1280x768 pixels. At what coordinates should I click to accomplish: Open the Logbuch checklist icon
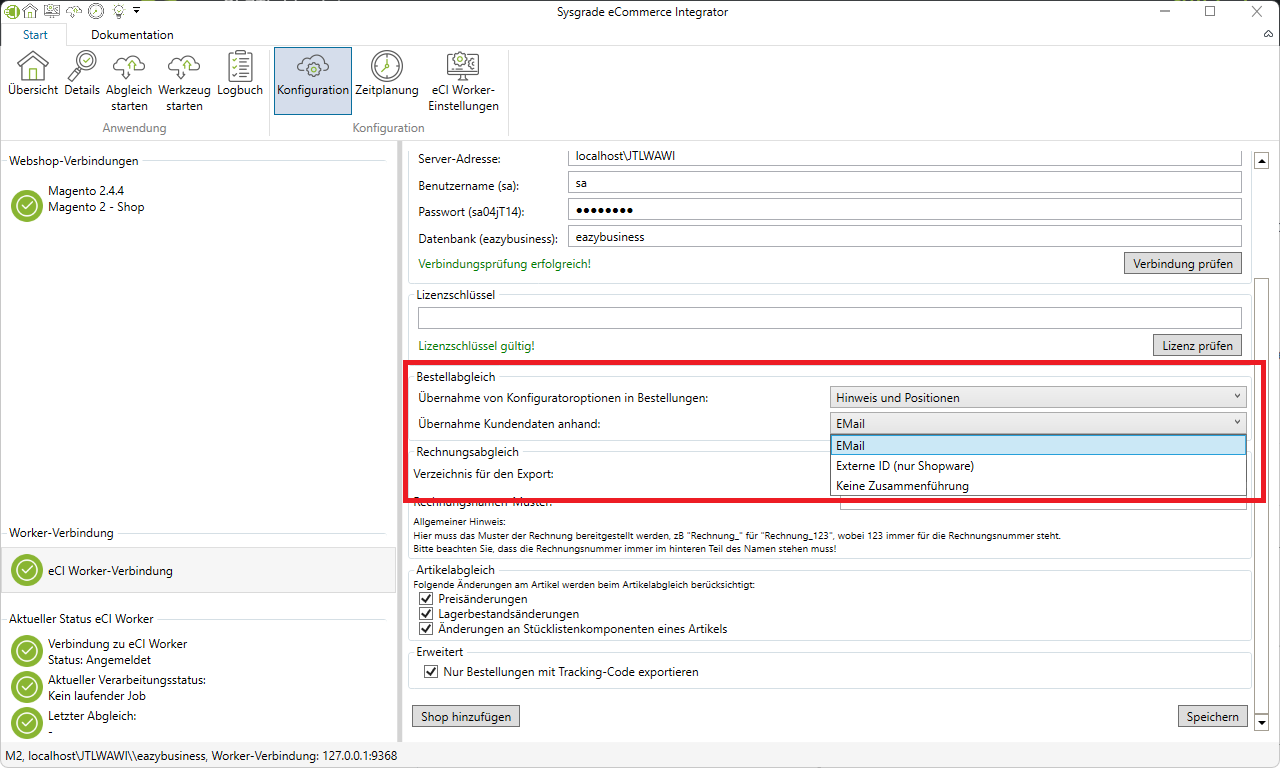click(240, 68)
